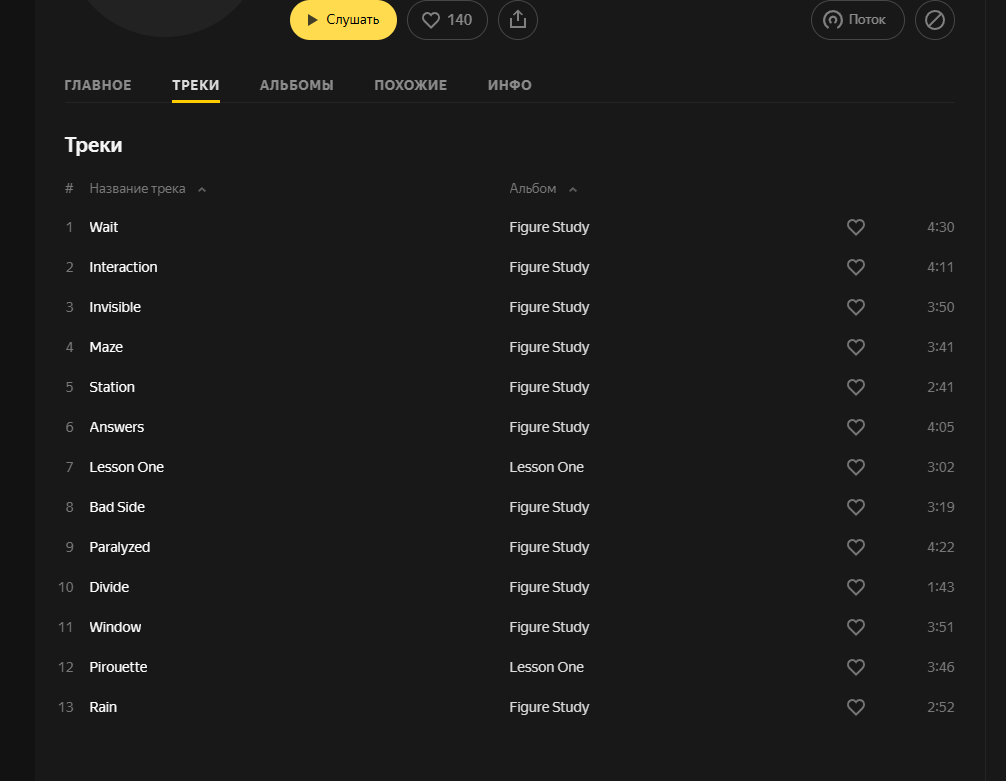Viewport: 1006px width, 781px height.
Task: Click the yellow Слушать play button
Action: [343, 20]
